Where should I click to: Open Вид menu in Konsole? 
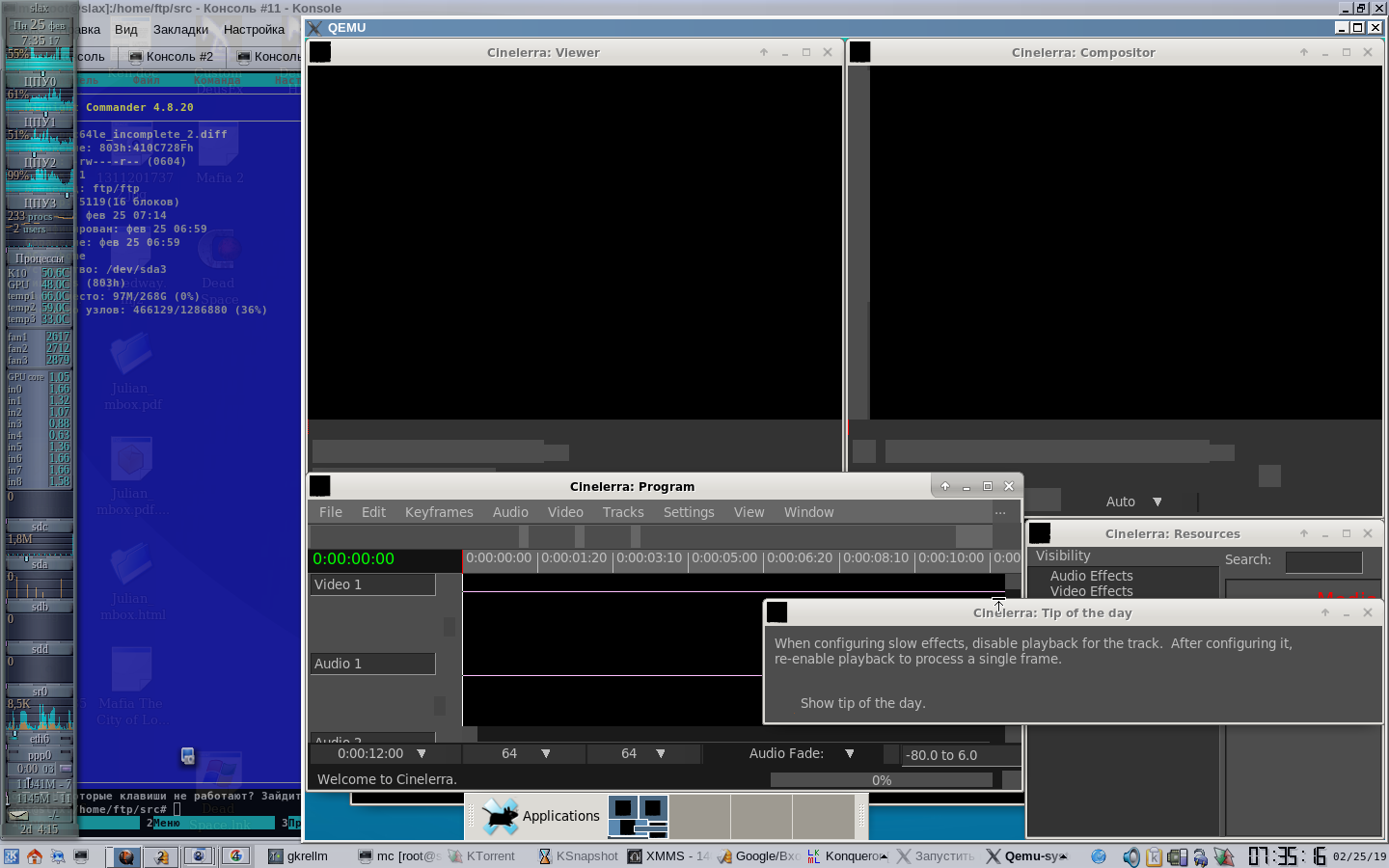tap(126, 30)
